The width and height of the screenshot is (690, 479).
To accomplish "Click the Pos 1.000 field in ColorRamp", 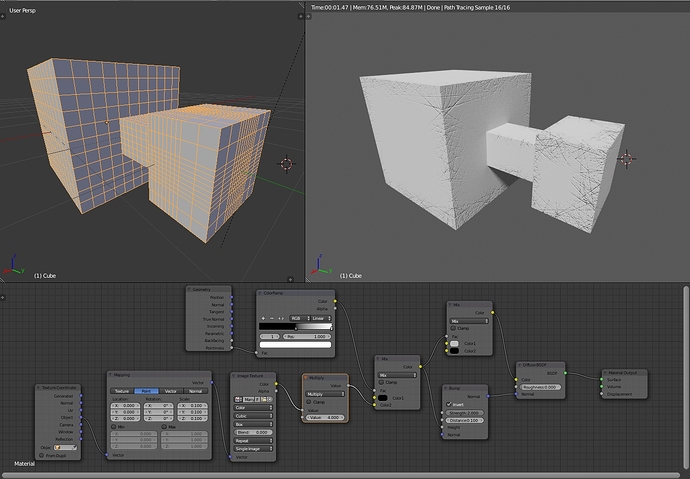I will click(x=307, y=336).
